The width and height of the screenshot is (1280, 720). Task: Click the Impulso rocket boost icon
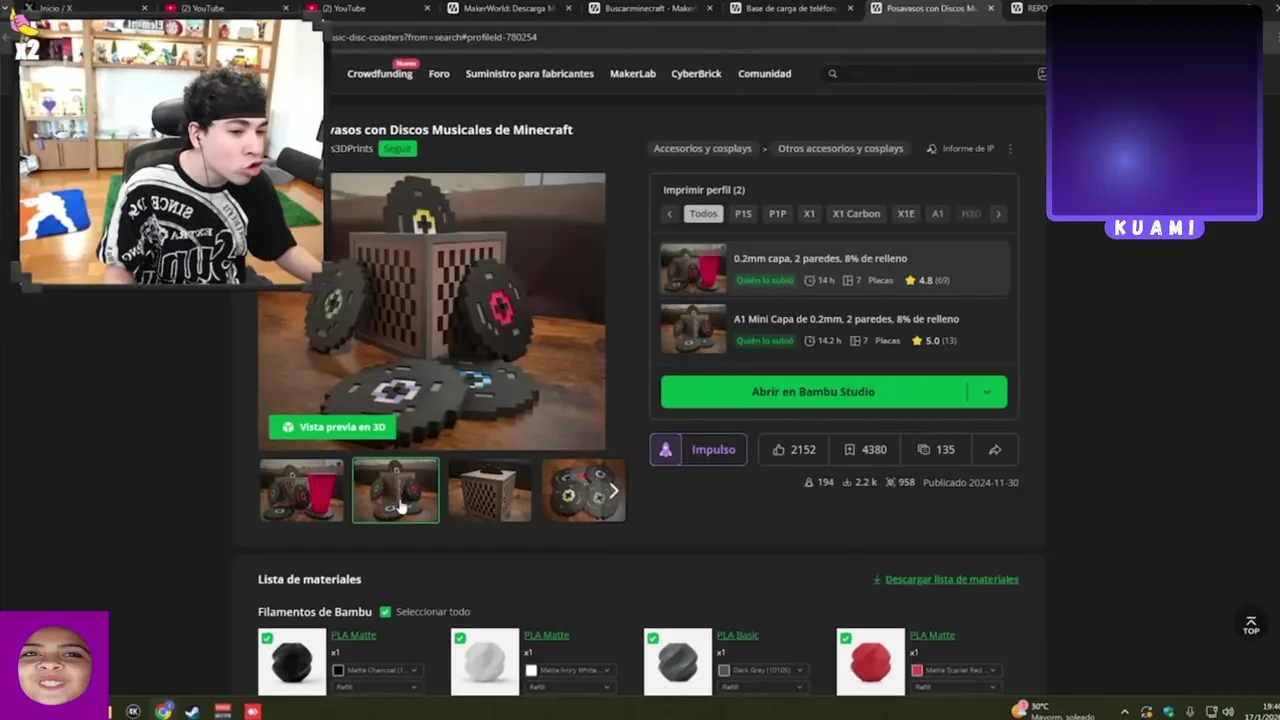pyautogui.click(x=666, y=450)
